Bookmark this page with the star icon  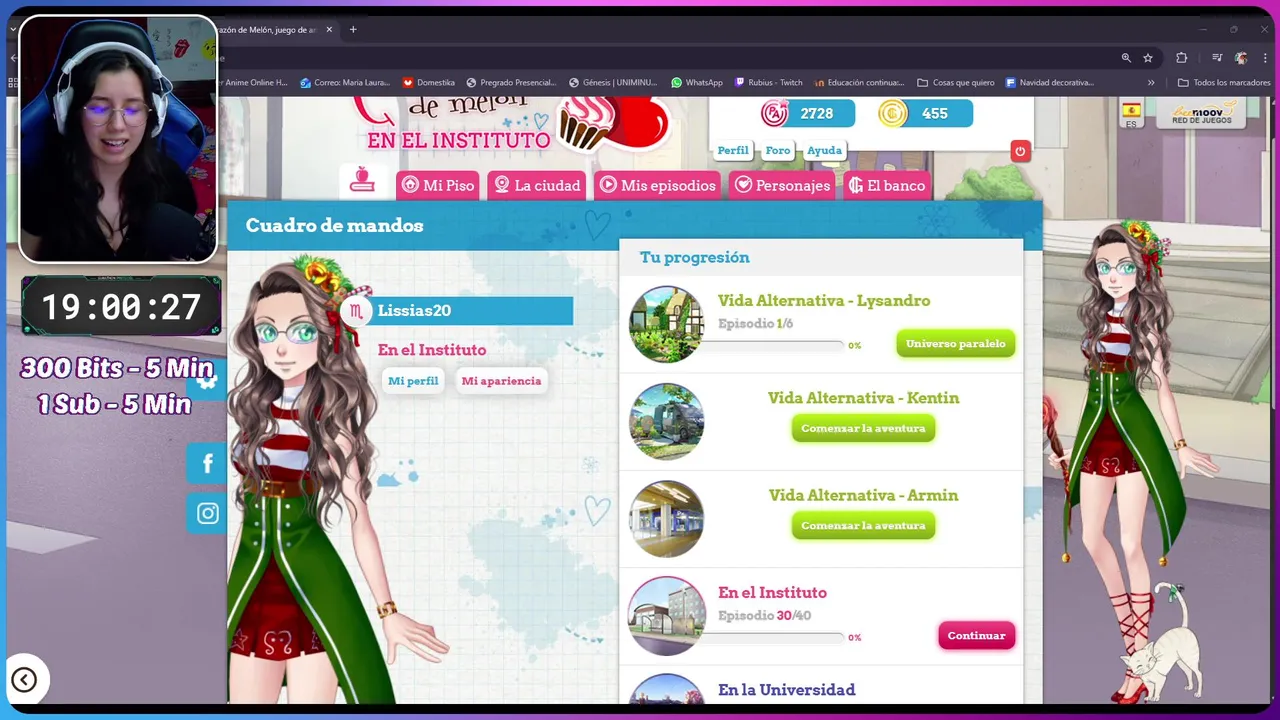[1148, 58]
